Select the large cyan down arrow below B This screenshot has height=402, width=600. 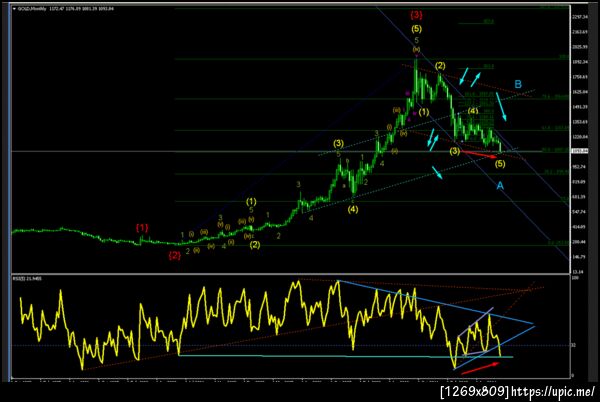(x=502, y=107)
